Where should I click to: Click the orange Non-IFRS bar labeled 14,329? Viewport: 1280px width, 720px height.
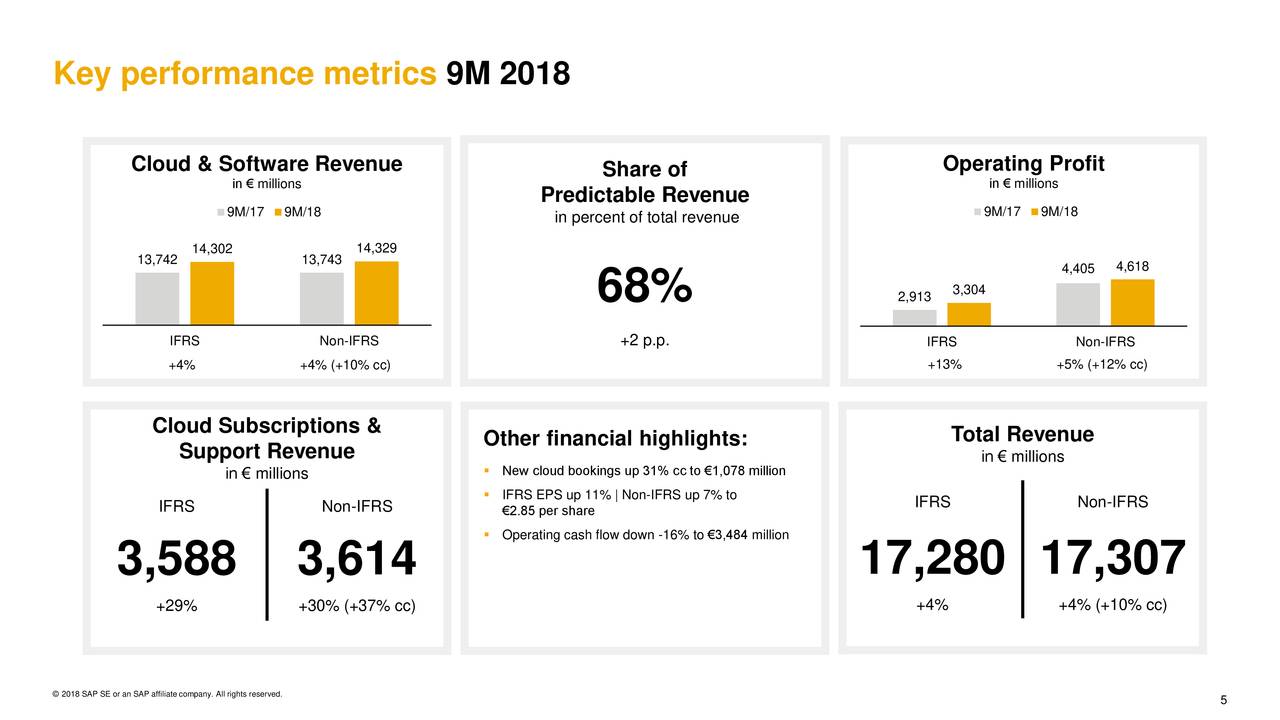(376, 293)
